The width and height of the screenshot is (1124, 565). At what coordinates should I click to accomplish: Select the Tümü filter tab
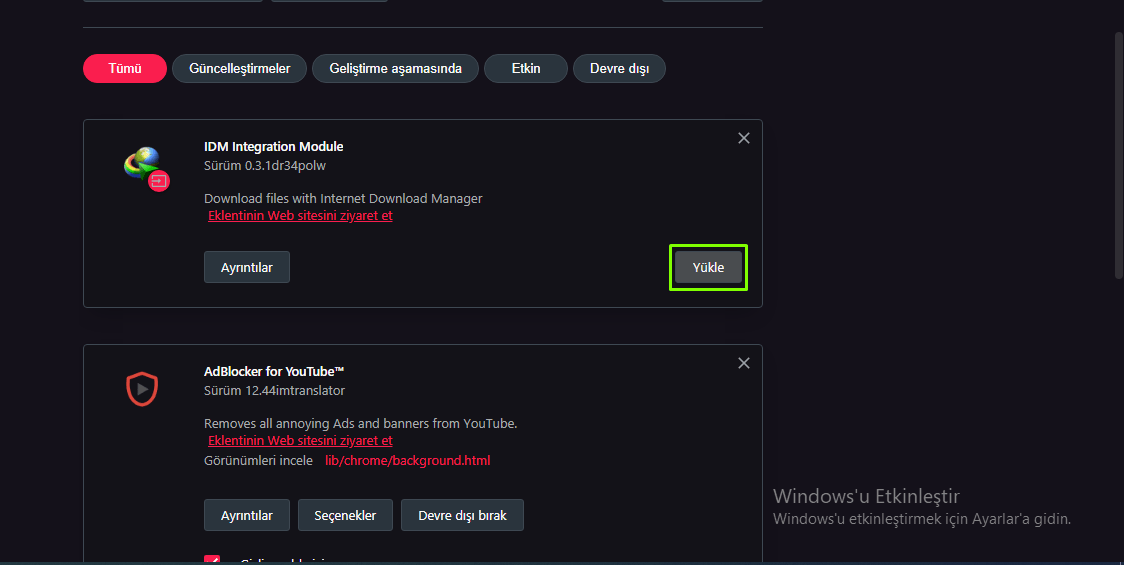[125, 69]
